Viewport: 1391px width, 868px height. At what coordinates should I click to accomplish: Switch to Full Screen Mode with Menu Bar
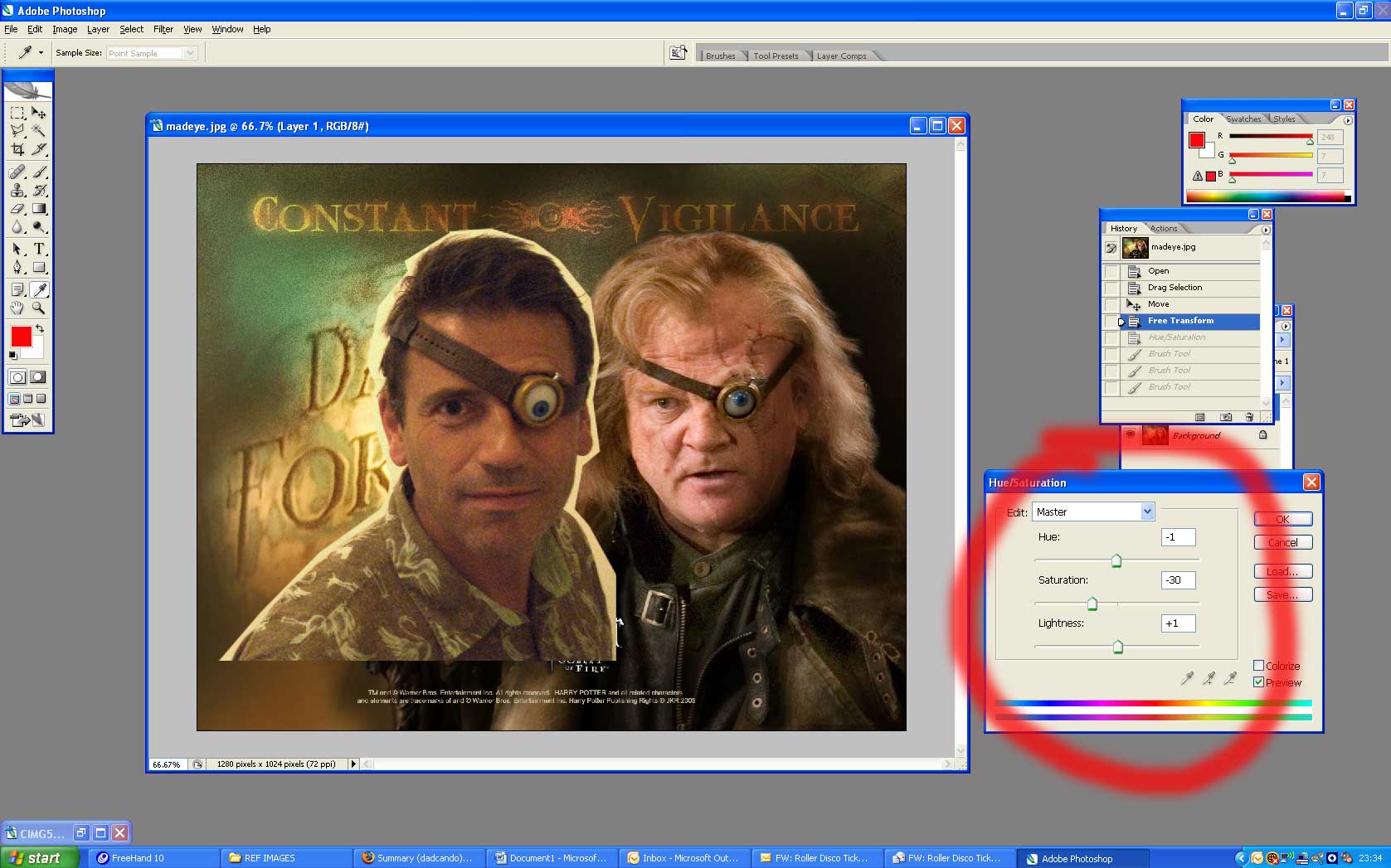pos(27,399)
